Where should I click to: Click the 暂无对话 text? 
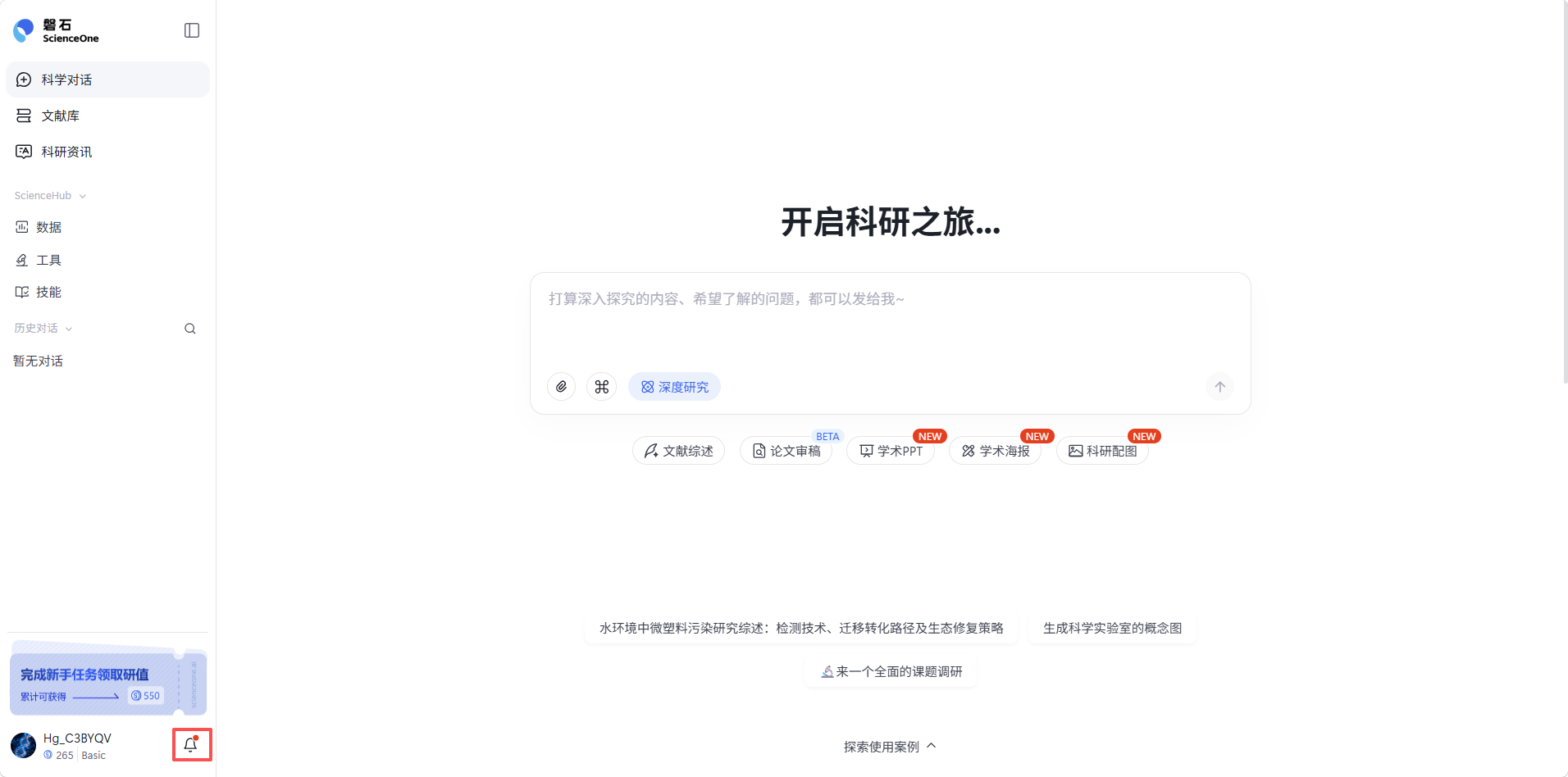pyautogui.click(x=38, y=361)
